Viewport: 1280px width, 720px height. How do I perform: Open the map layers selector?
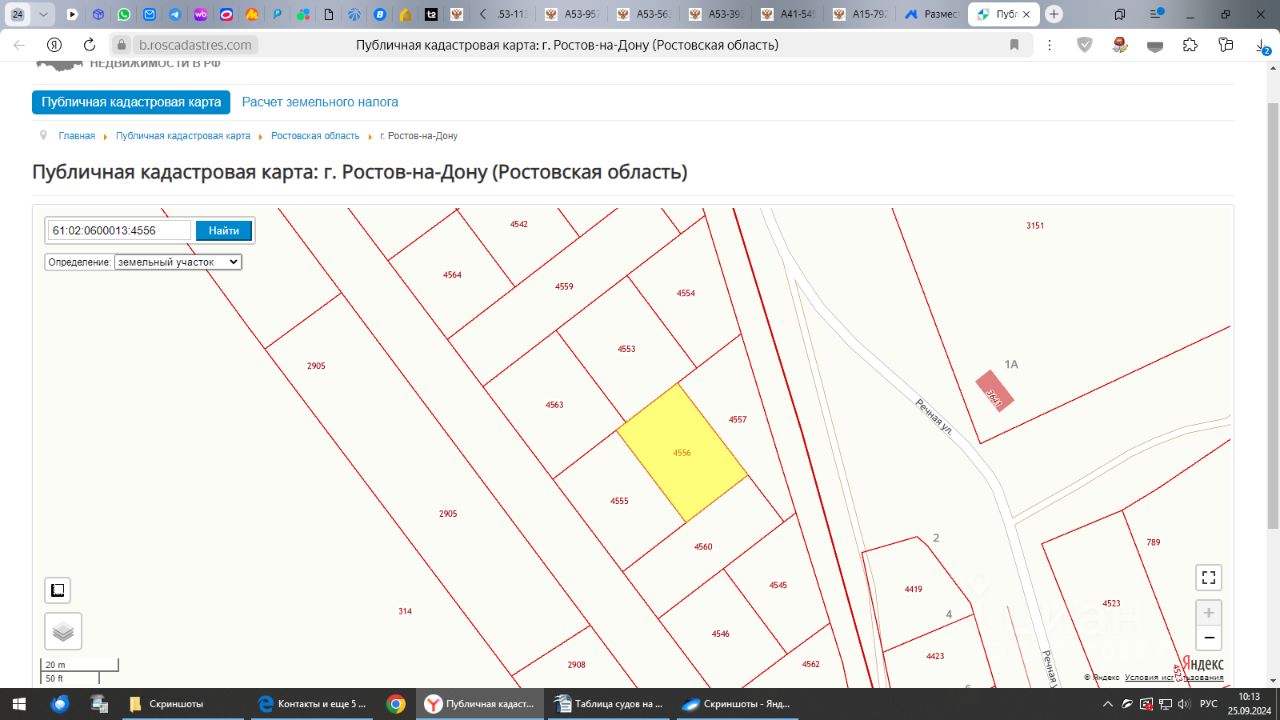[63, 632]
